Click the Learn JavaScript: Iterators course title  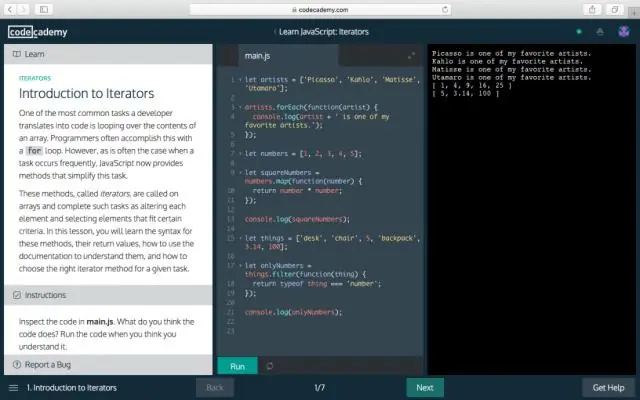click(323, 31)
